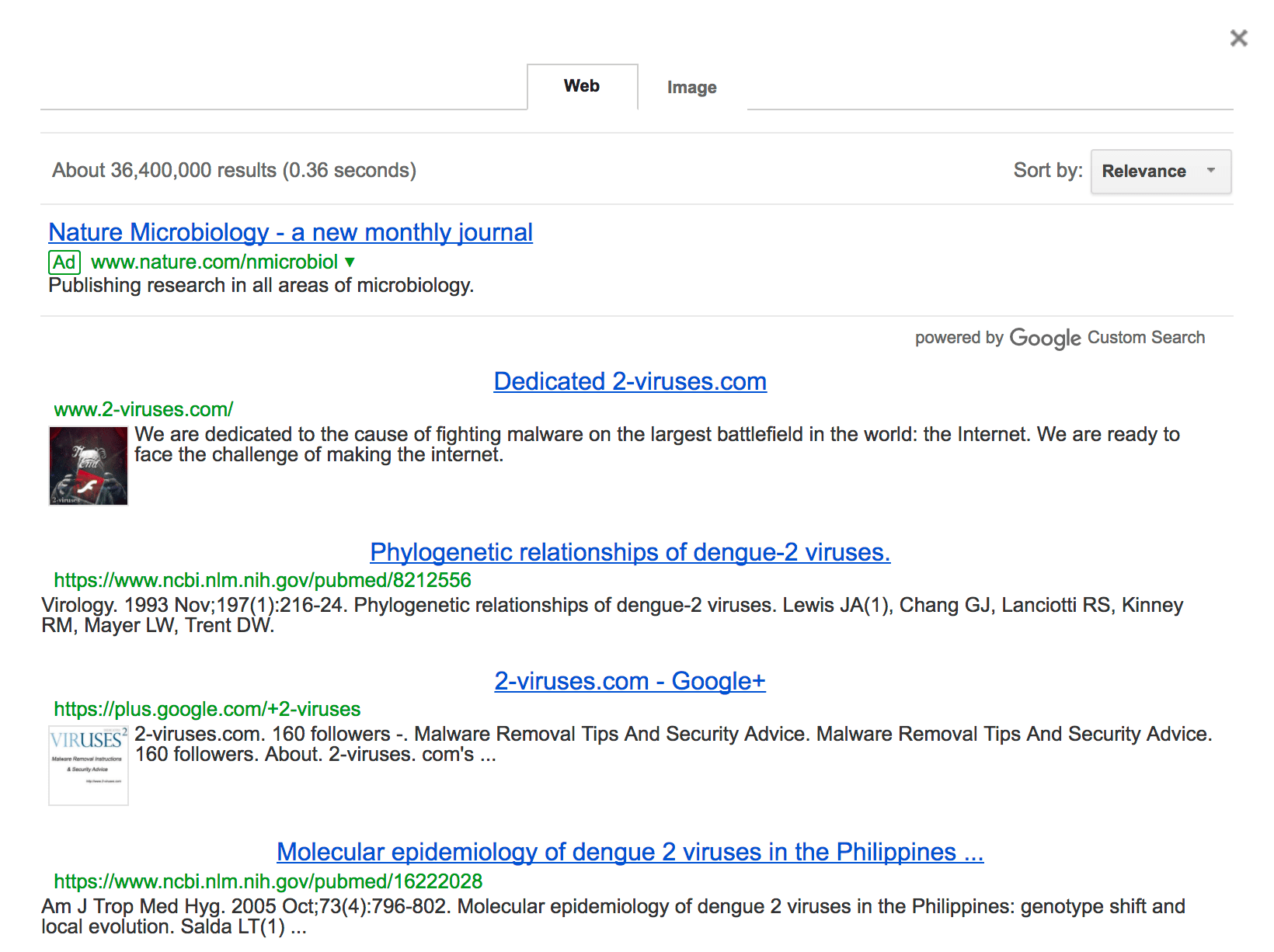
Task: Click the Google logo in Custom Search branding
Action: [x=1045, y=339]
